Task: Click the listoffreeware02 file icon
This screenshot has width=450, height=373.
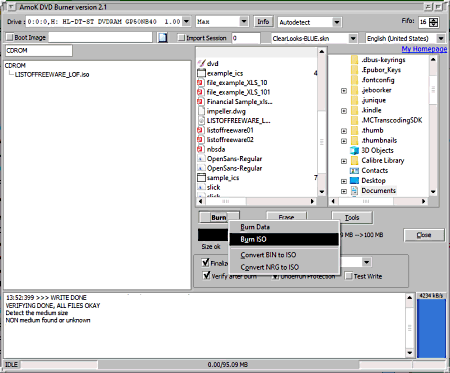Action: click(x=200, y=140)
